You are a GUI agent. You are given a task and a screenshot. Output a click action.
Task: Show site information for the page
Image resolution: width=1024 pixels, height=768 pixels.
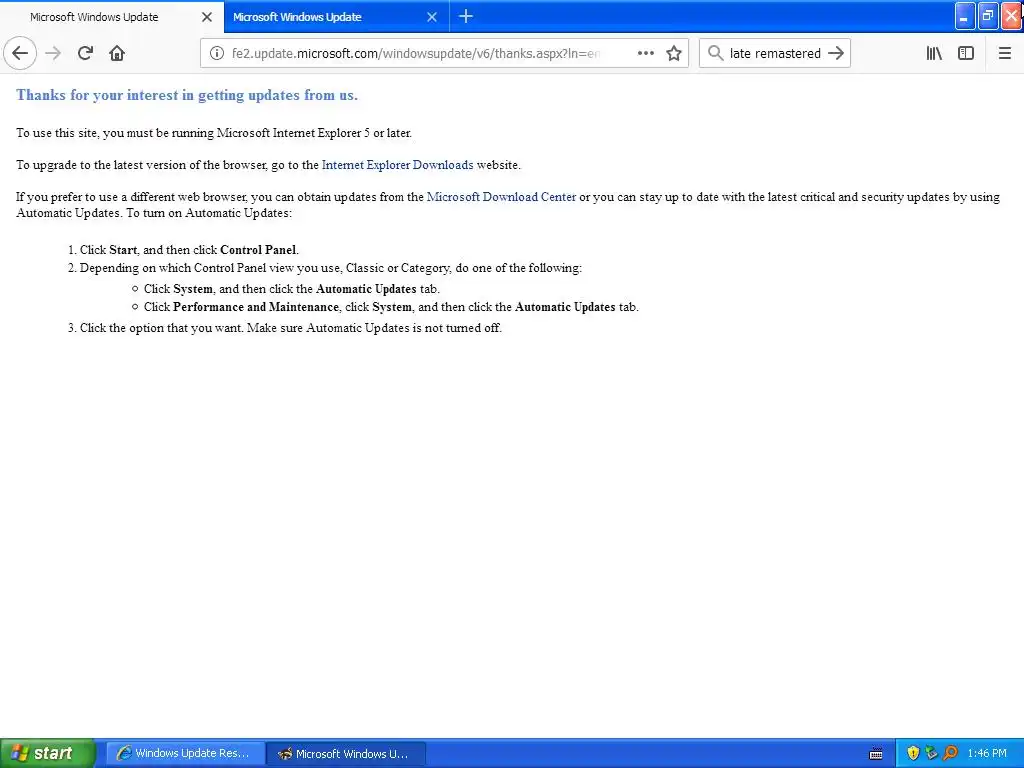click(216, 54)
